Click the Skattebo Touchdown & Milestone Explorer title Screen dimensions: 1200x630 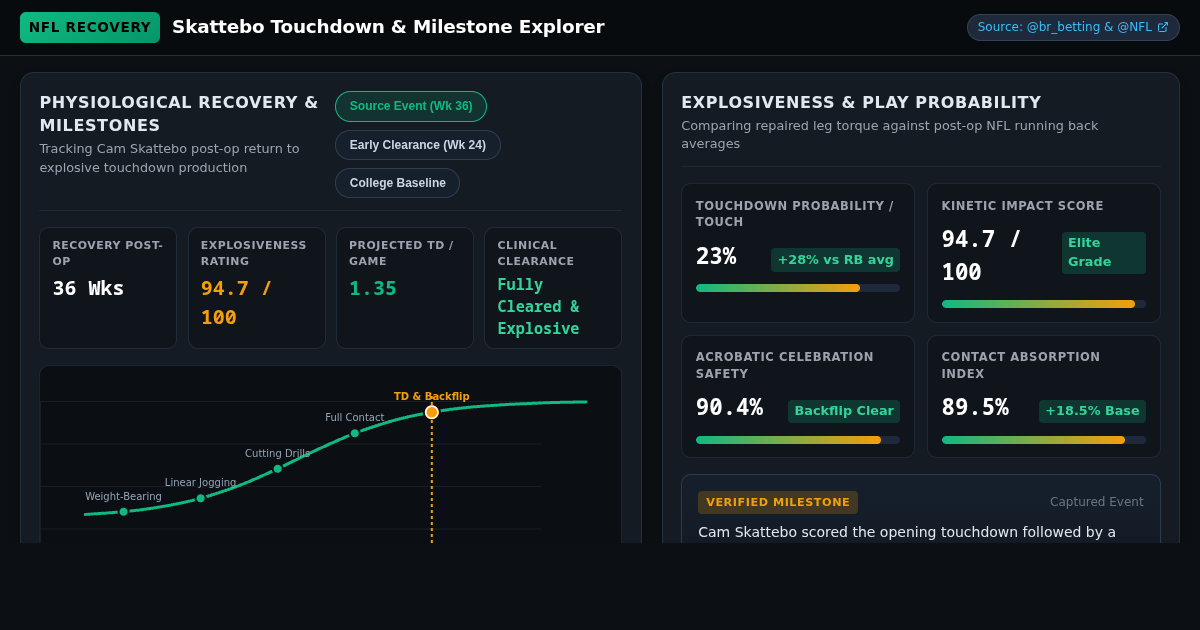coord(388,27)
